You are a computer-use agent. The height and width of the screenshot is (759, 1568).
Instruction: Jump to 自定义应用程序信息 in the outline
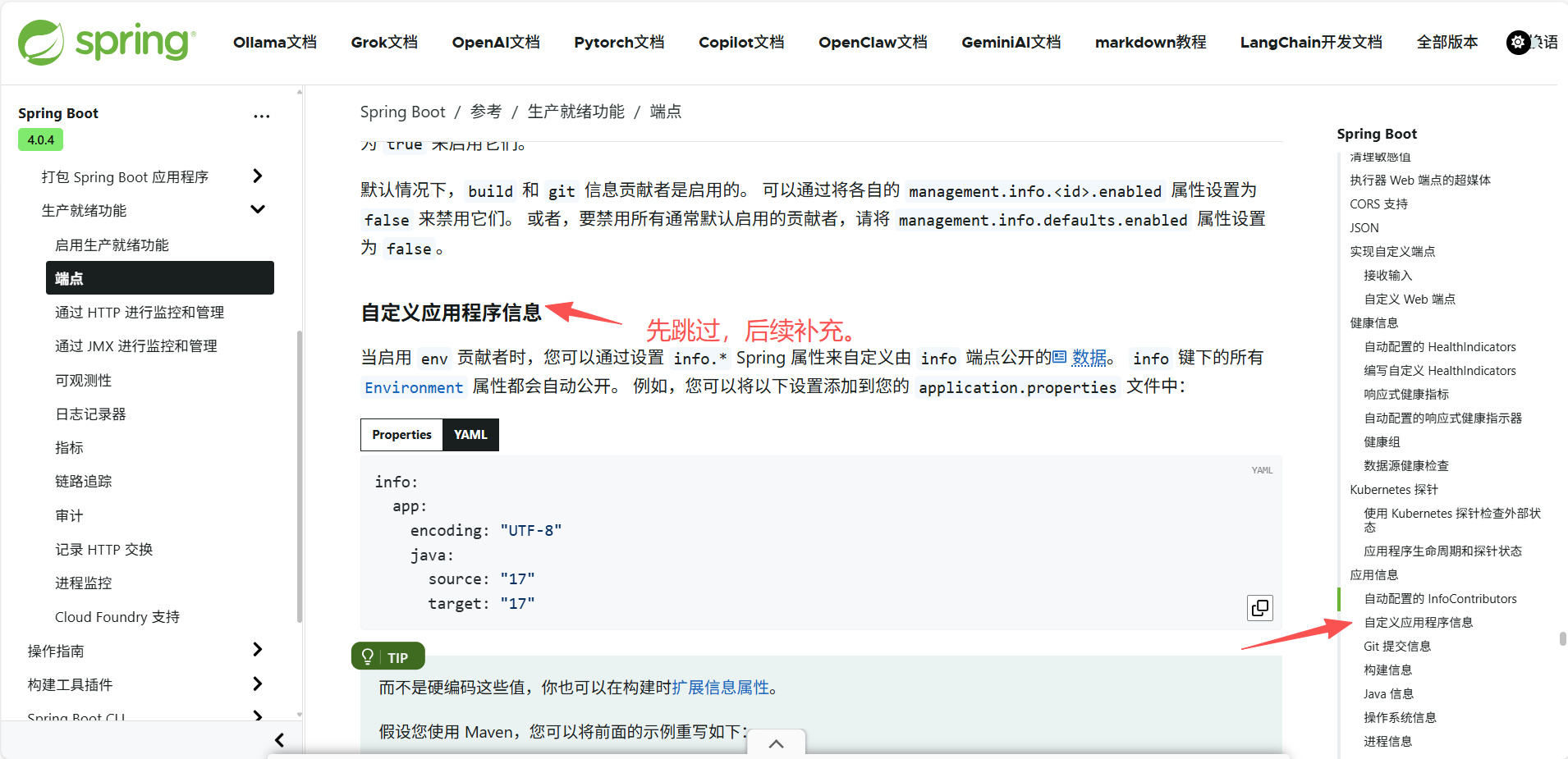click(x=1418, y=622)
